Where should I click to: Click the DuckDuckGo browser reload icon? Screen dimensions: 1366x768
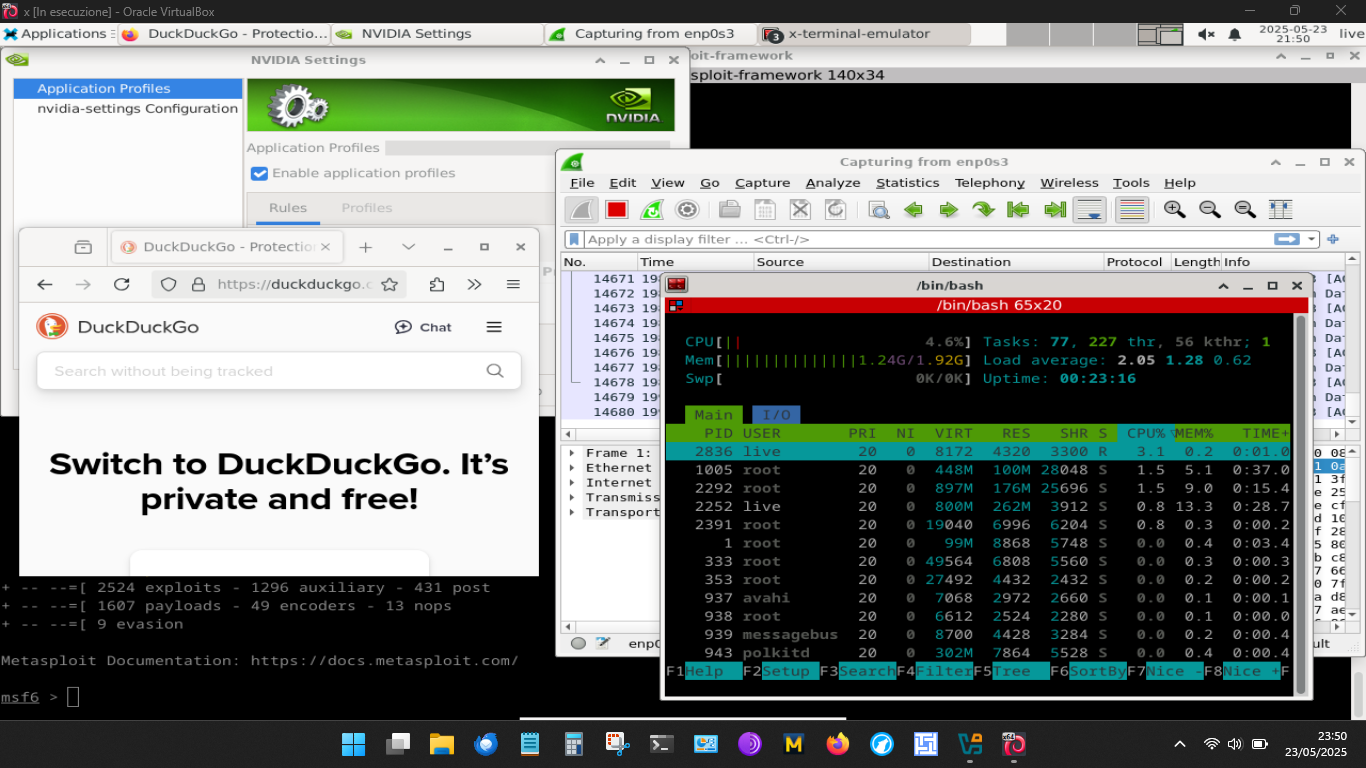coord(122,284)
